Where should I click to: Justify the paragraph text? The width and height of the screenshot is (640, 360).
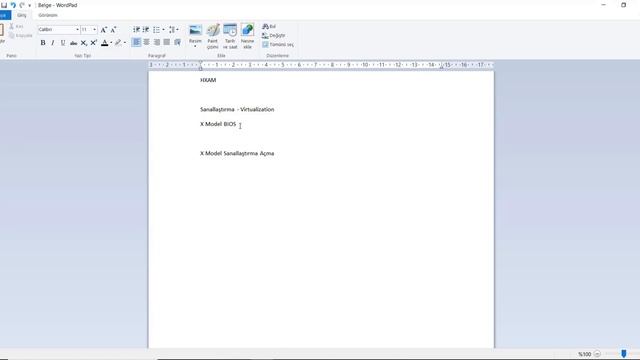coord(167,42)
